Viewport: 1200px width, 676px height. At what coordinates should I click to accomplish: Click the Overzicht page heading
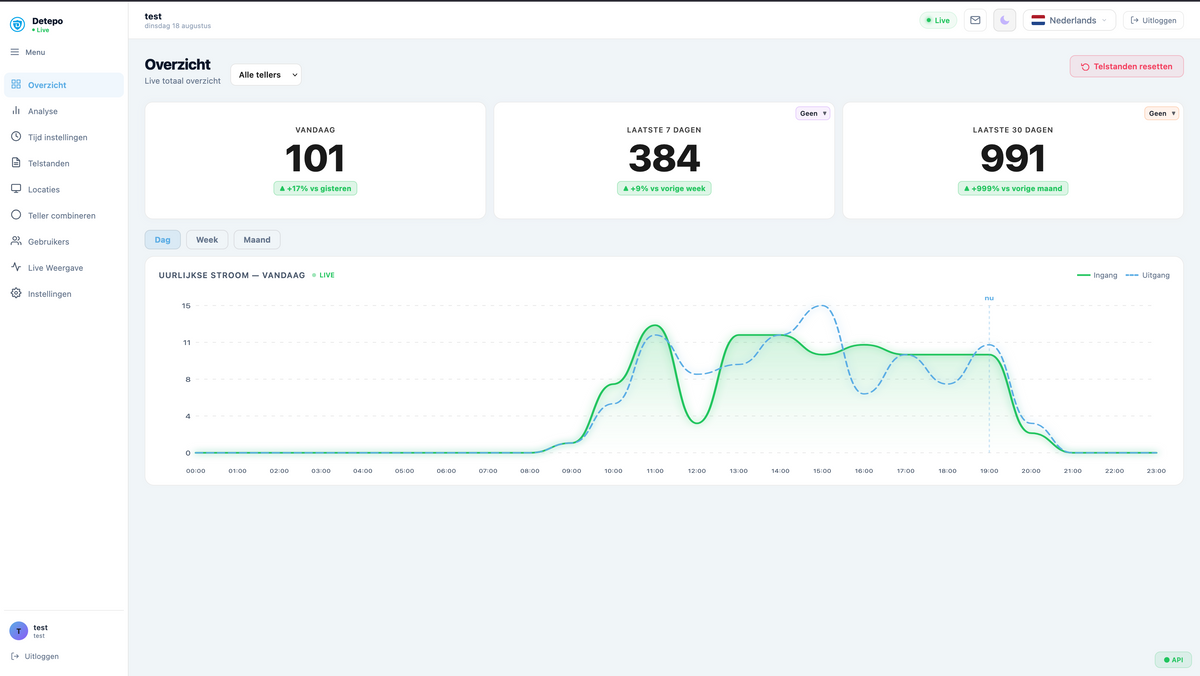178,64
